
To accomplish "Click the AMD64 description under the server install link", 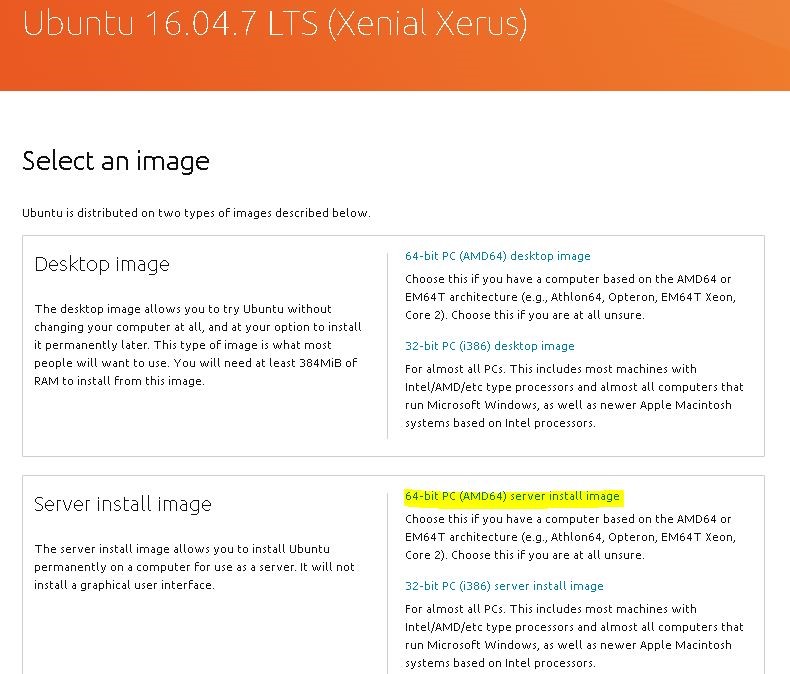I will click(x=569, y=537).
